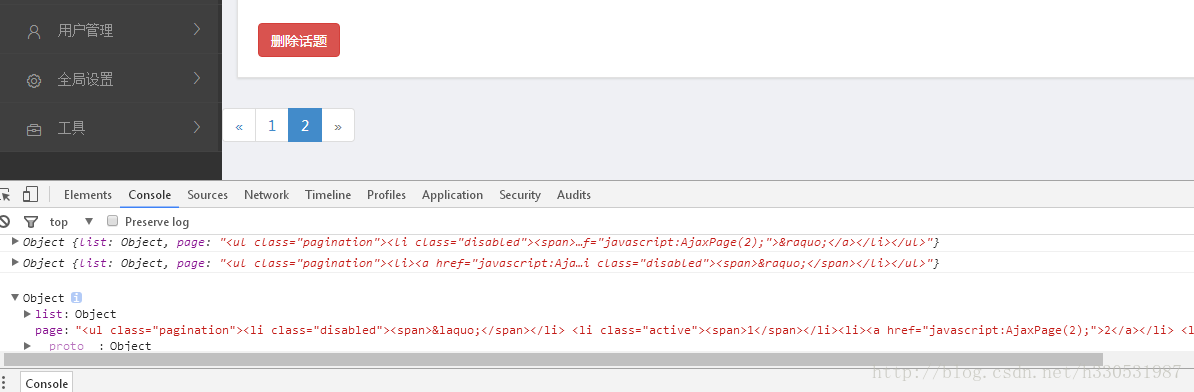Image resolution: width=1194 pixels, height=392 pixels.
Task: Click the briefcase icon beside 工具
Action: (x=34, y=129)
